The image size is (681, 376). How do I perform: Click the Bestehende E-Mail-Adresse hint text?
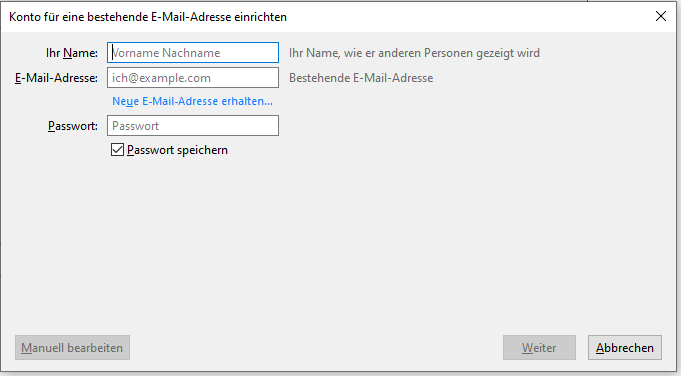click(x=361, y=78)
